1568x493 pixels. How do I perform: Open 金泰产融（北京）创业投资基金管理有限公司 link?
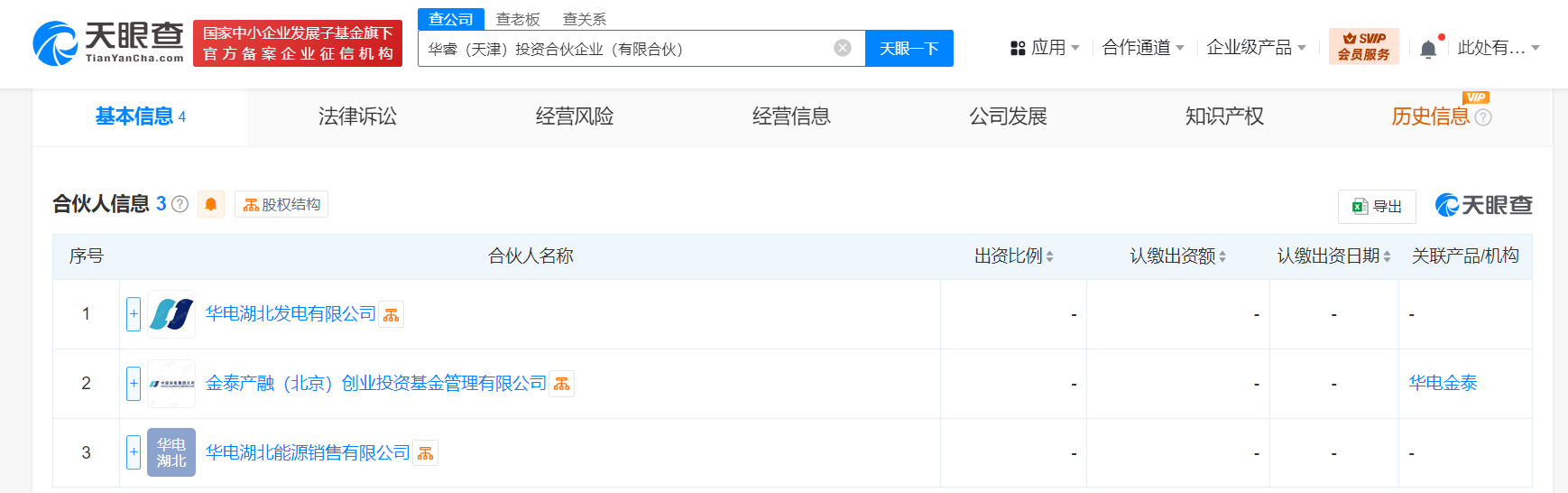click(x=376, y=384)
